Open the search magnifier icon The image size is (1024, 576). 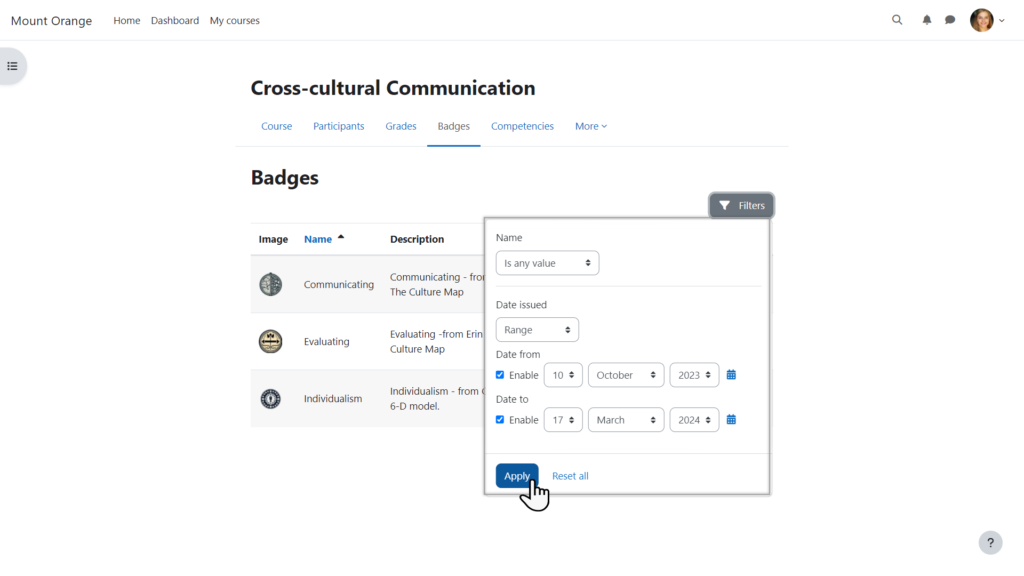point(897,20)
